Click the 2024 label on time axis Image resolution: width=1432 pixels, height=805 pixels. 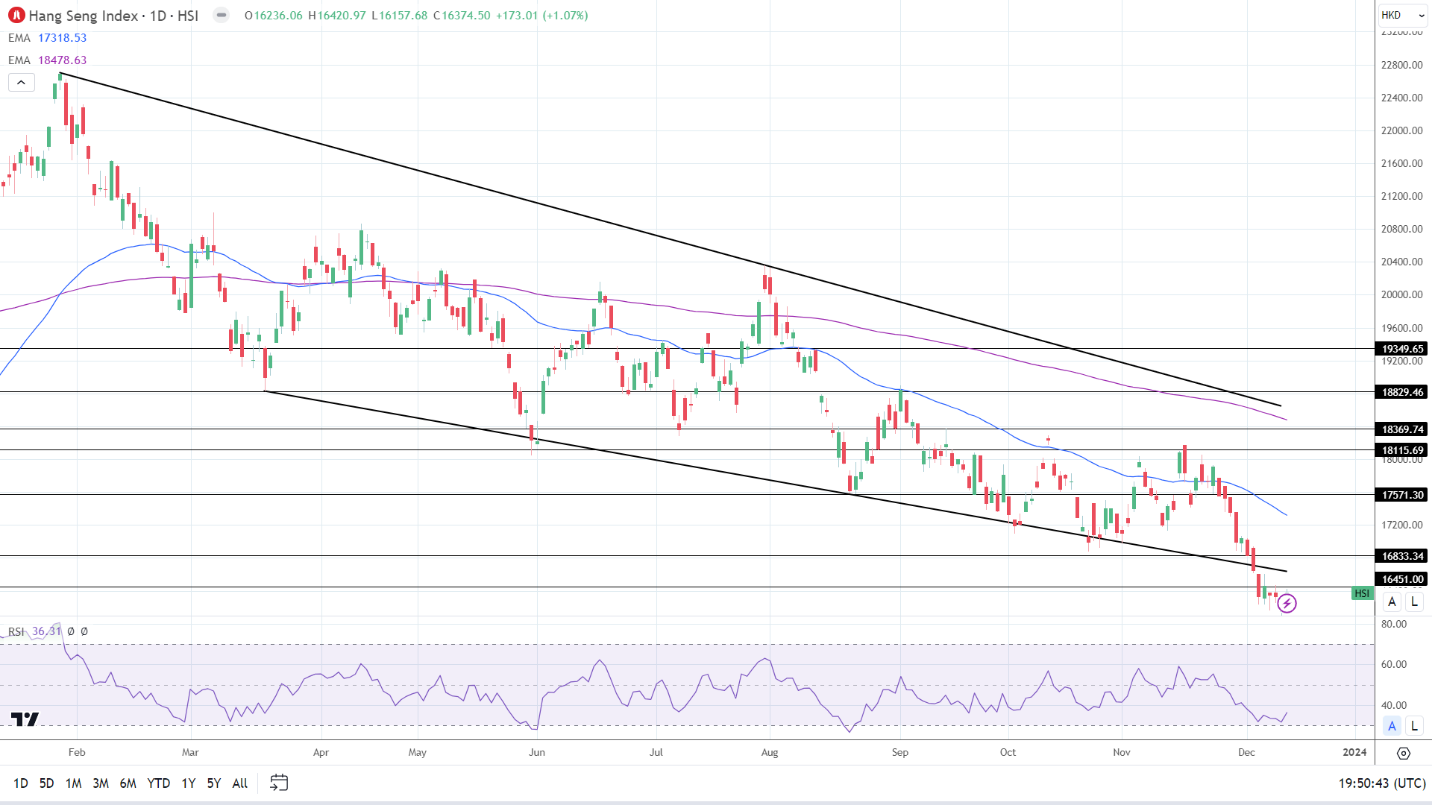tap(1355, 752)
